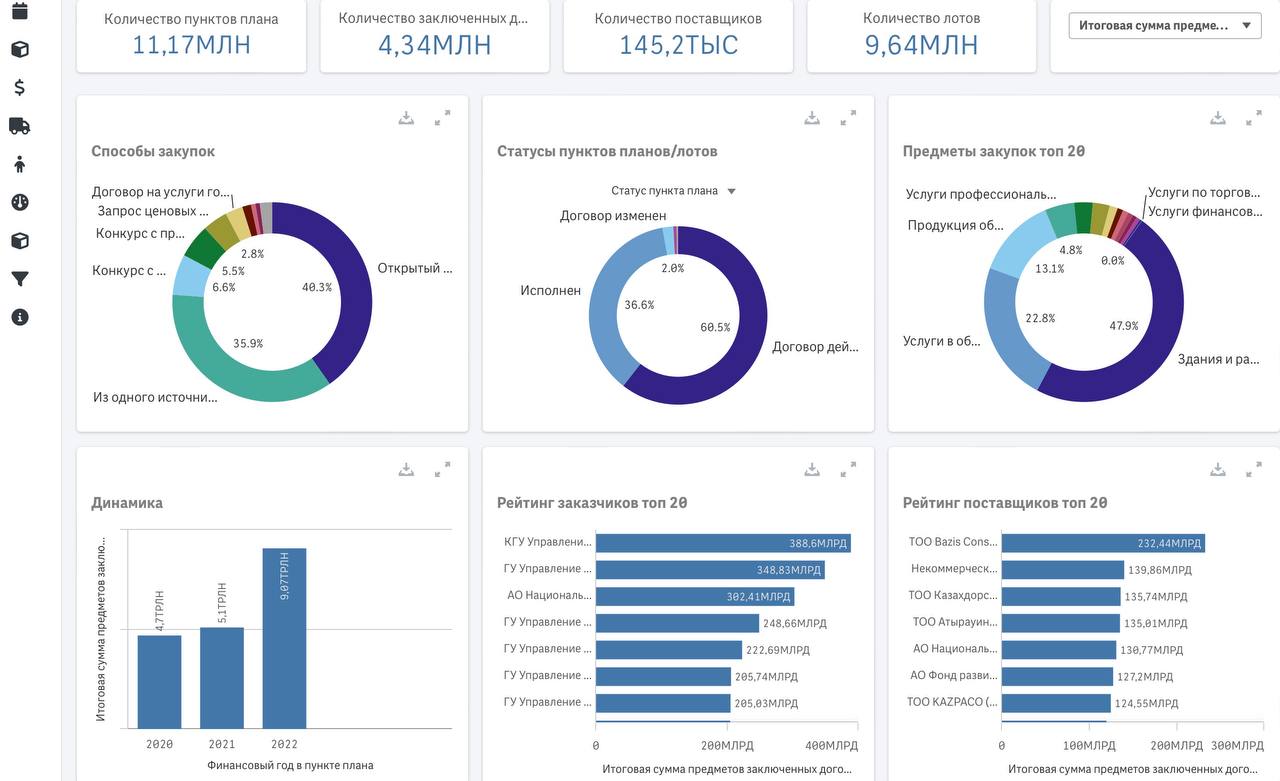This screenshot has width=1280, height=781.
Task: Select the customer bar valued 348,83МЛРД
Action: point(710,569)
